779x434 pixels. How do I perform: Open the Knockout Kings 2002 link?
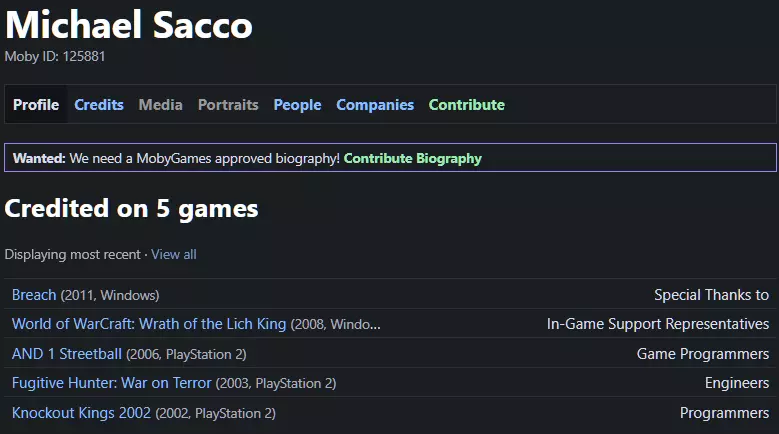click(81, 413)
